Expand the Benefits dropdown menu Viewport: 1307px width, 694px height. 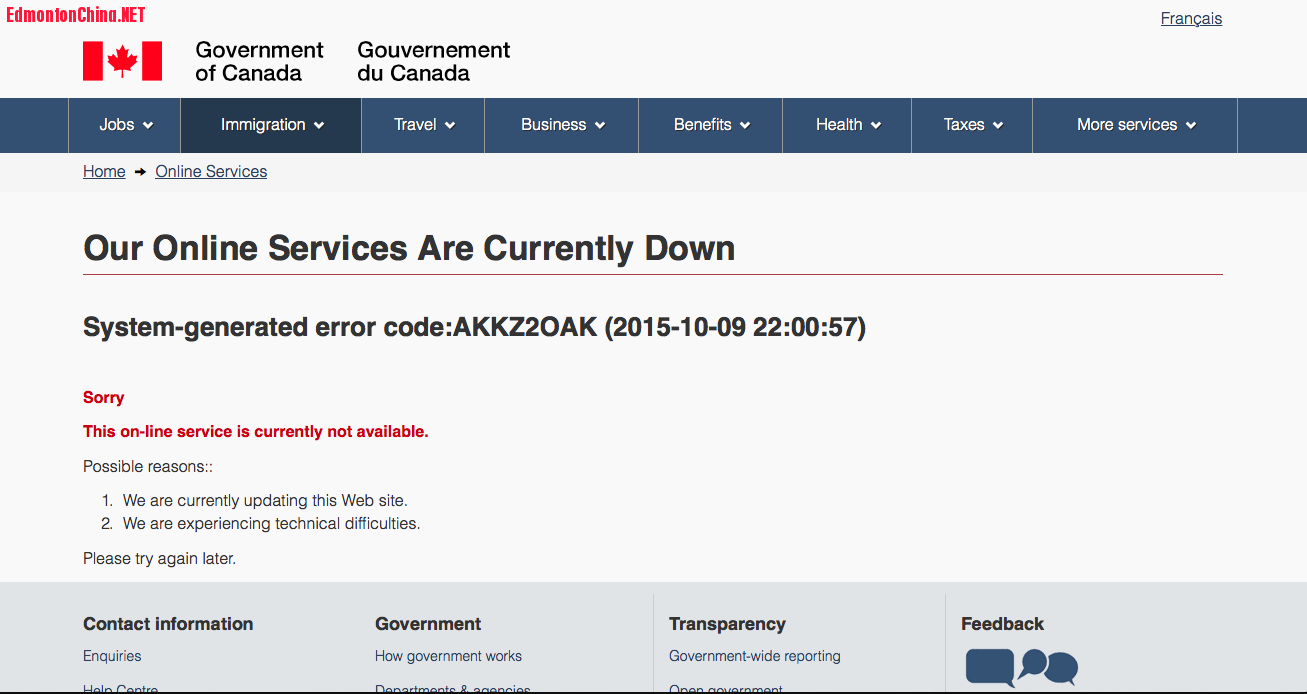tap(710, 125)
